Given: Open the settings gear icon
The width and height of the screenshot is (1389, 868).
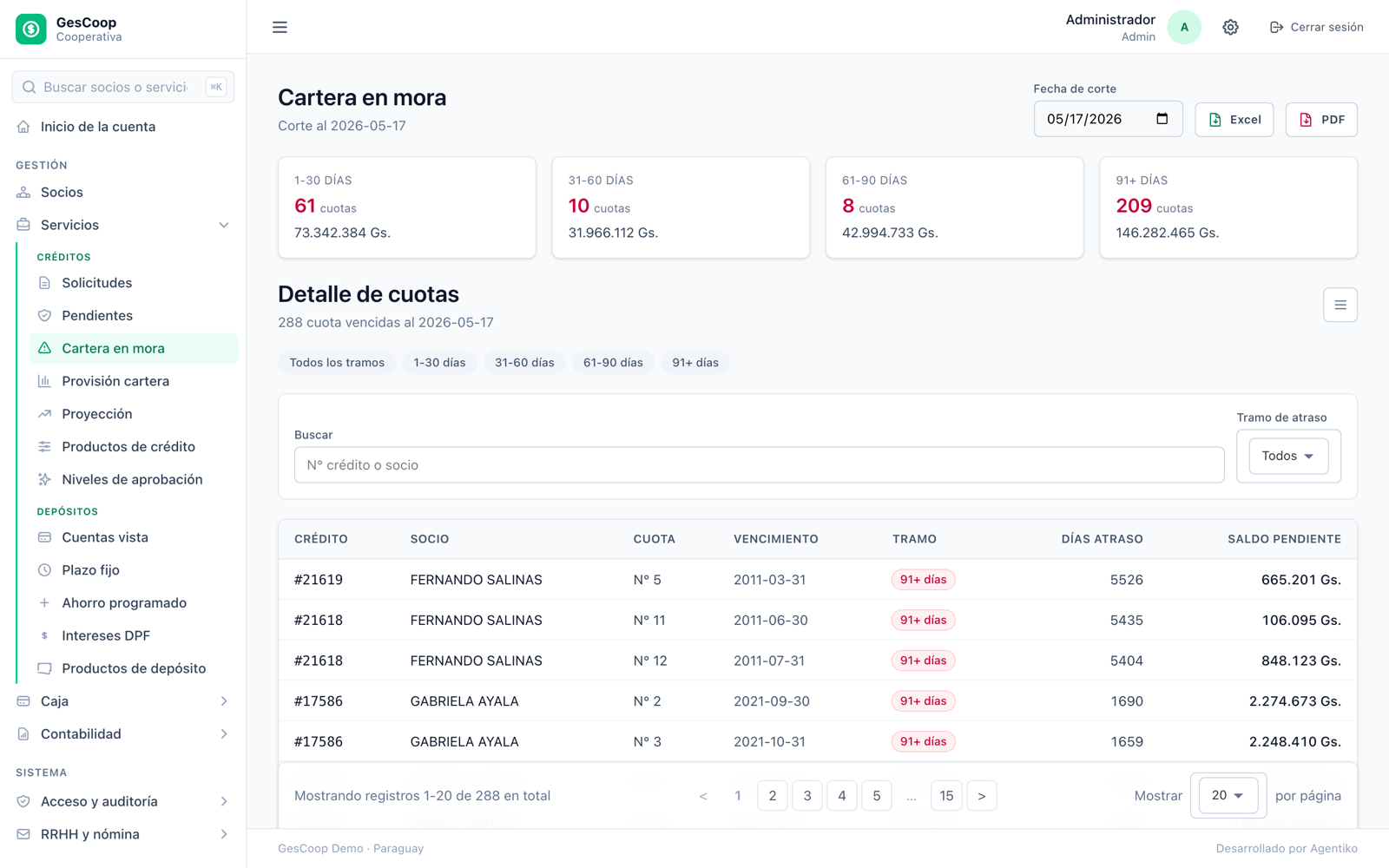Looking at the screenshot, I should (1230, 27).
